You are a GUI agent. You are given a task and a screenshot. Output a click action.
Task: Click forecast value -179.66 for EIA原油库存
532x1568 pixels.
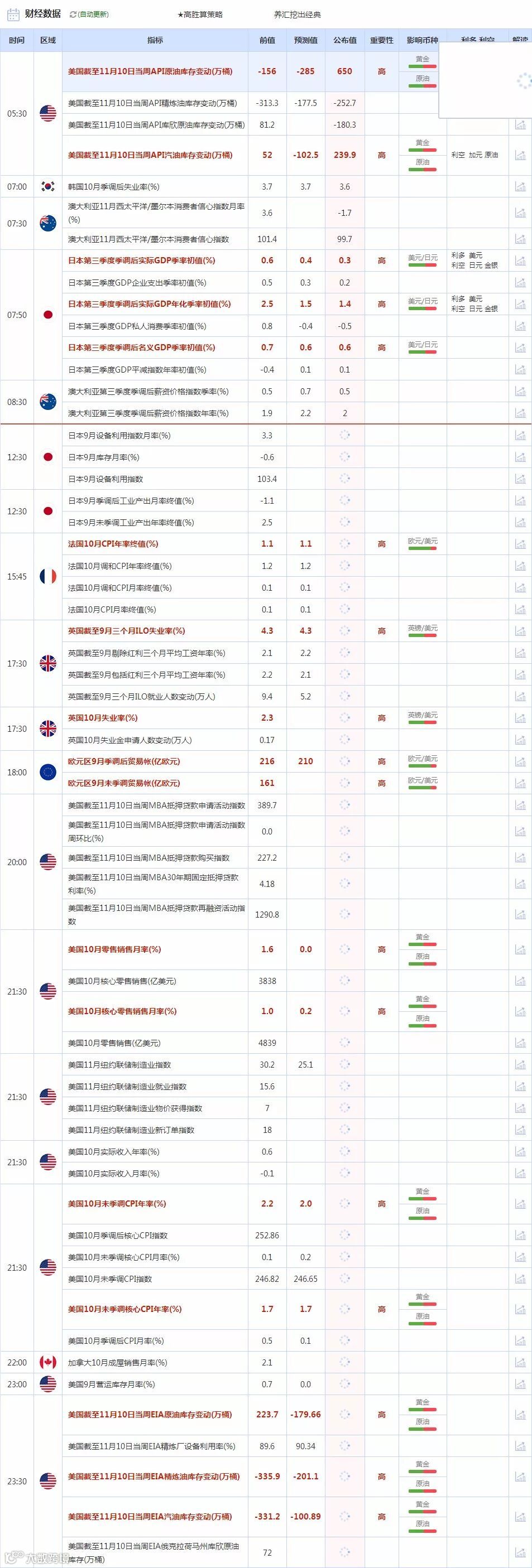point(306,1415)
